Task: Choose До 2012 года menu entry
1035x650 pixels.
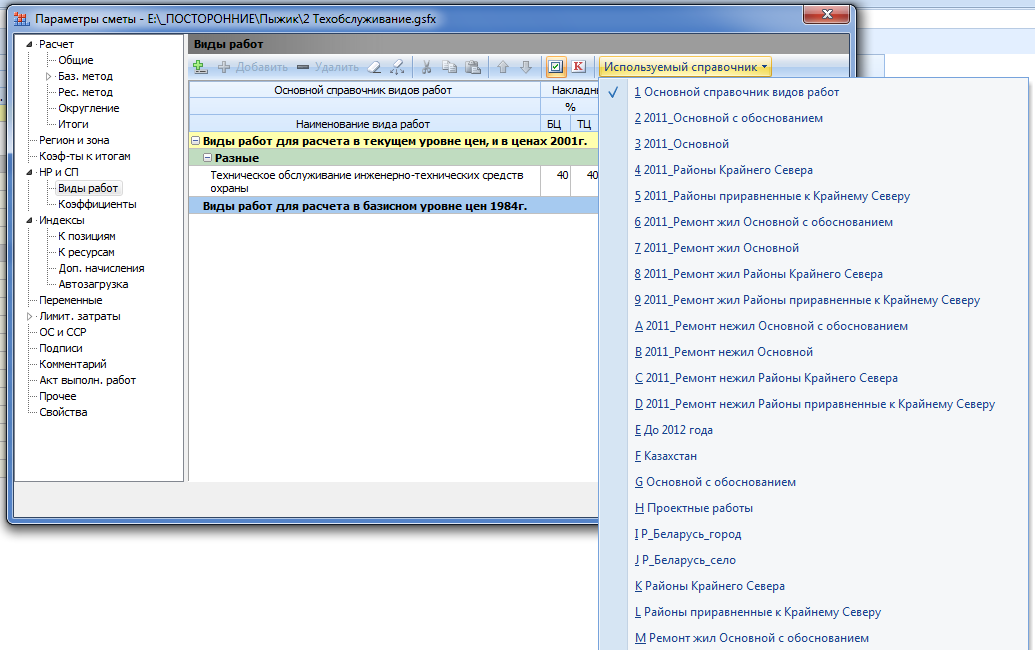Action: (674, 430)
